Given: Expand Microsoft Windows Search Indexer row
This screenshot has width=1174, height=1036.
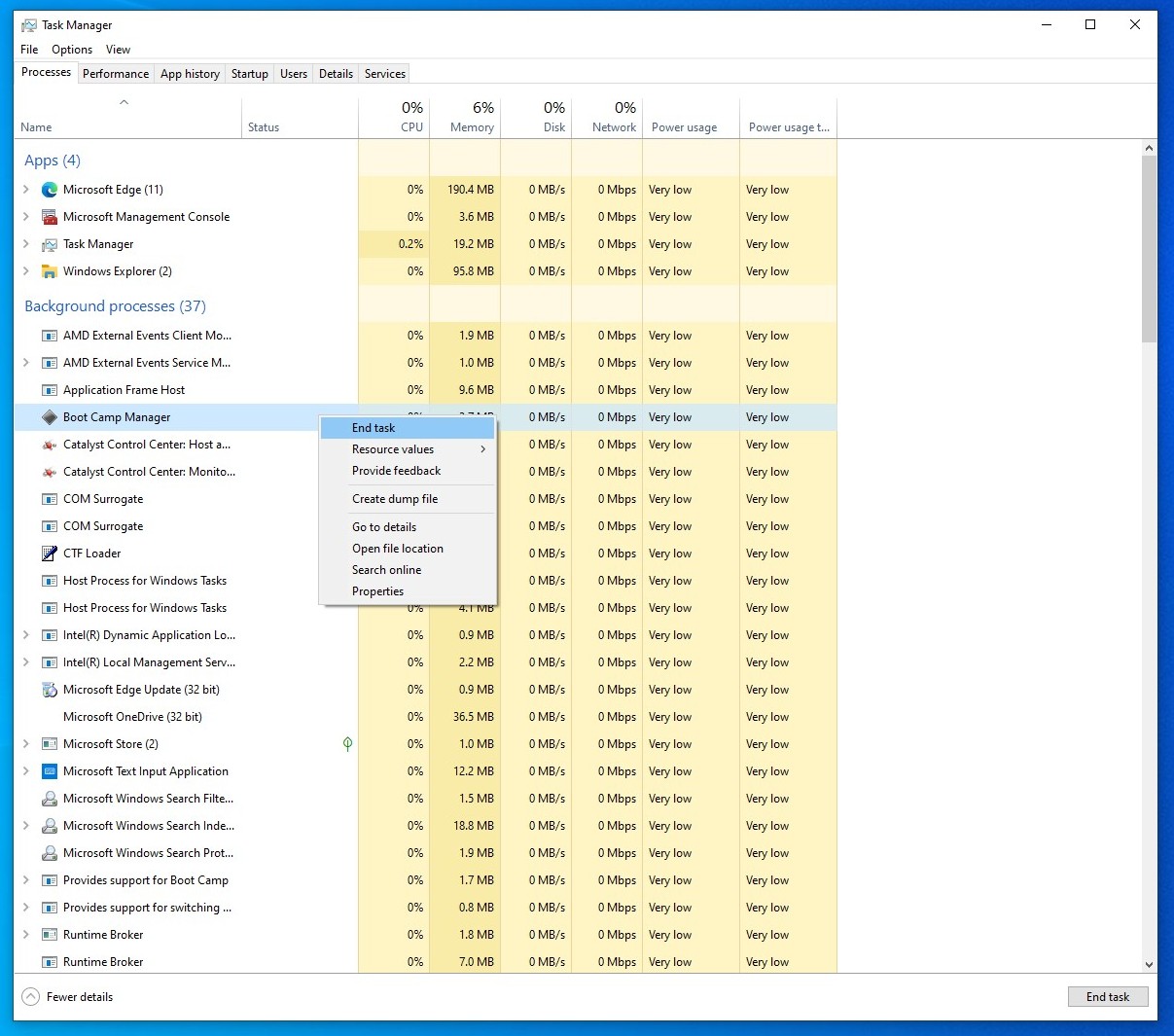Looking at the screenshot, I should 26,826.
